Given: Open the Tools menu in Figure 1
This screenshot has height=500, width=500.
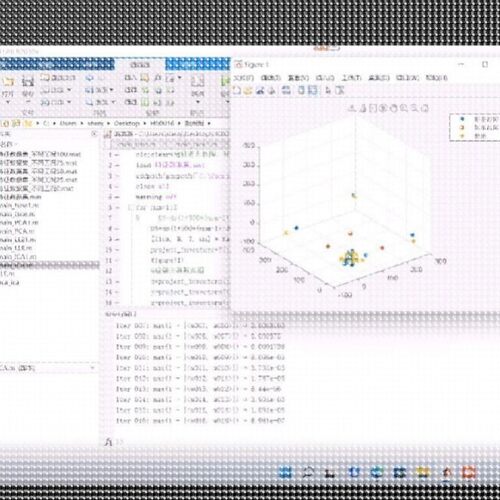Looking at the screenshot, I should click(352, 78).
